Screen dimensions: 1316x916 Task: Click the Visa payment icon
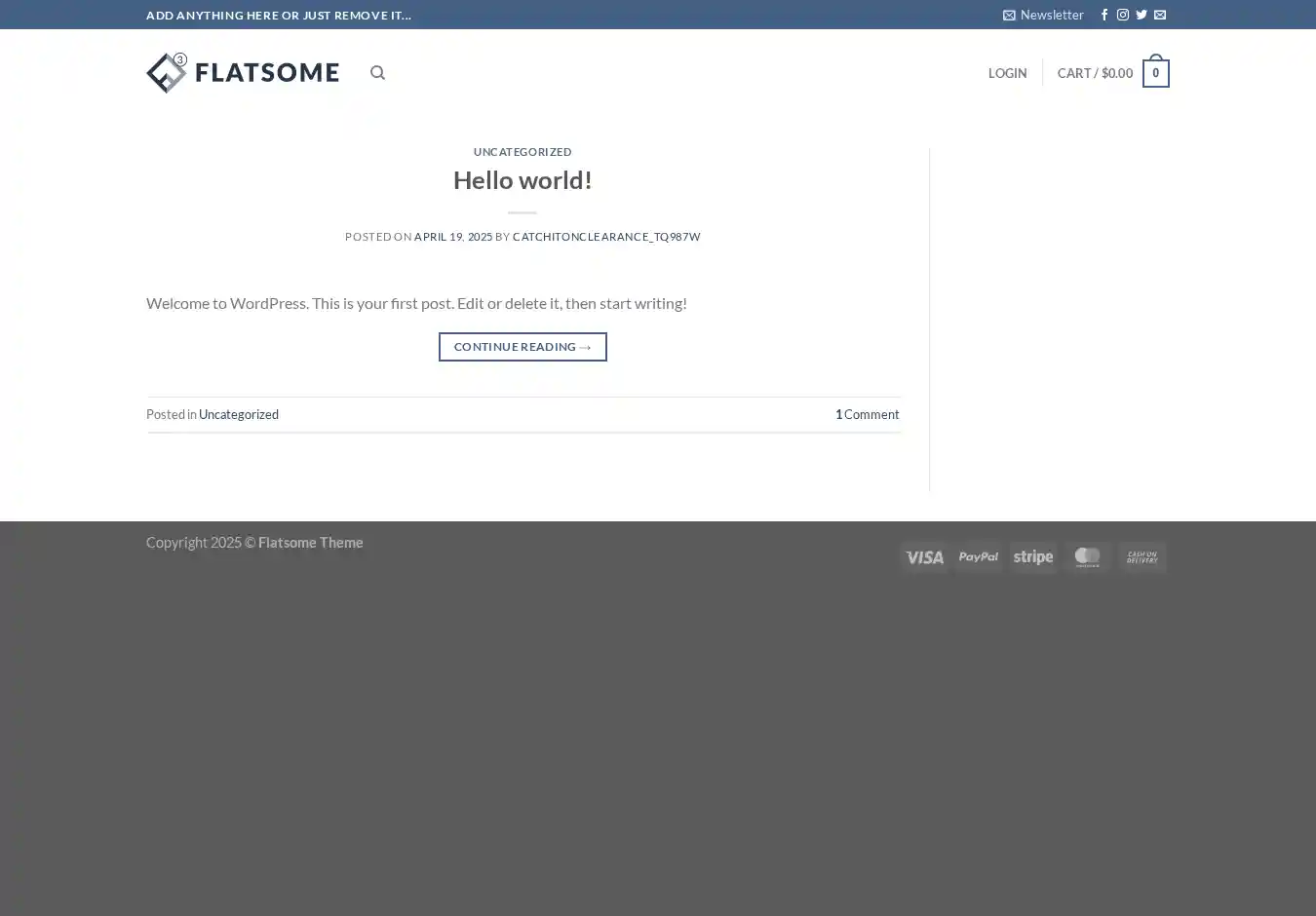pos(923,557)
